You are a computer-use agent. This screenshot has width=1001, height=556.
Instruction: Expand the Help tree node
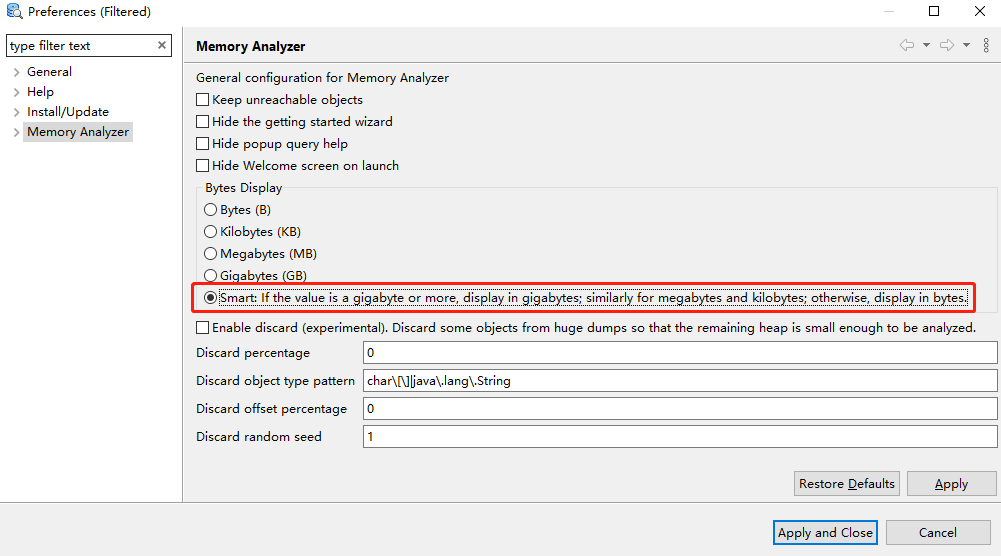[x=17, y=92]
